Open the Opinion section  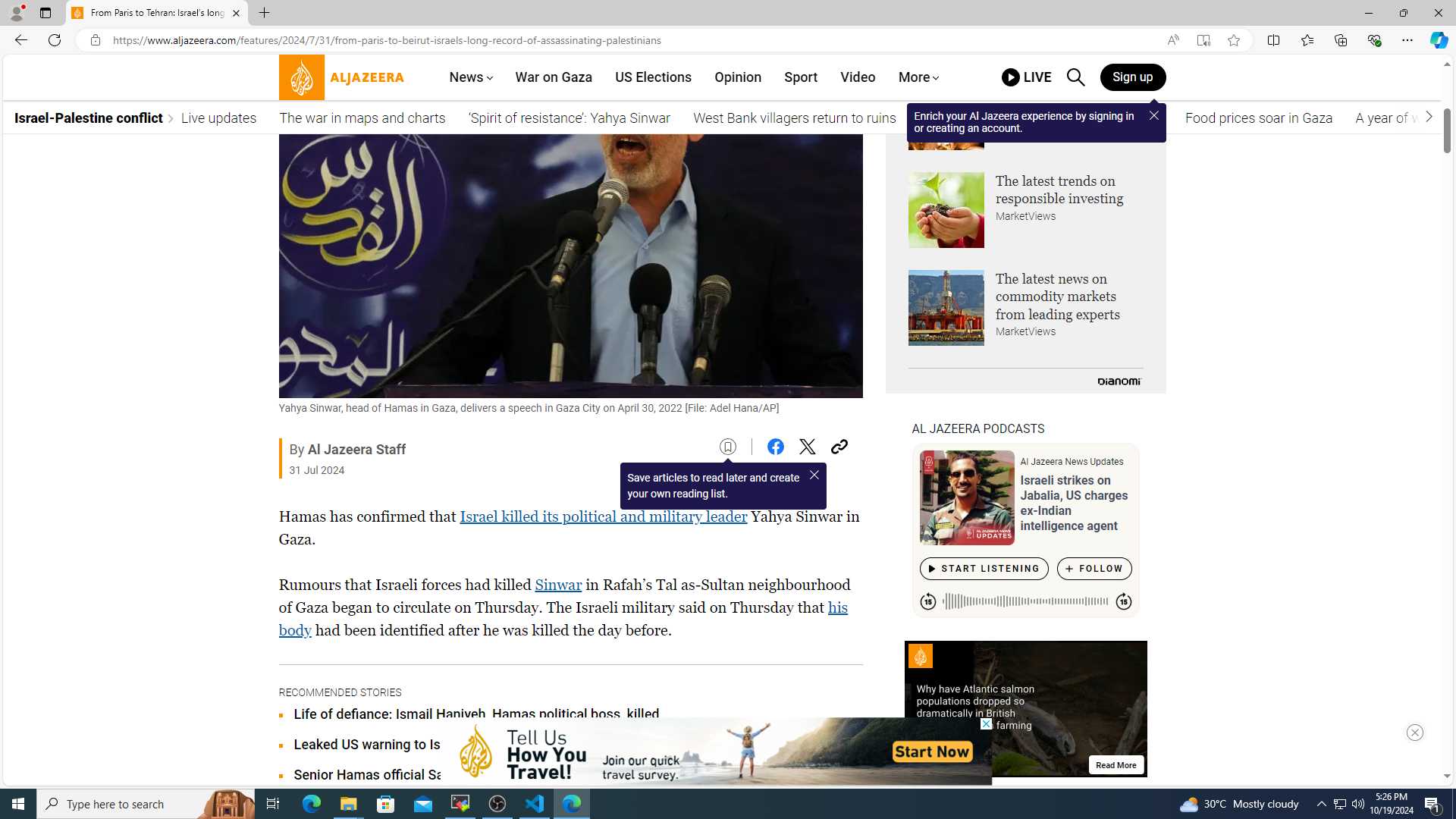737,77
